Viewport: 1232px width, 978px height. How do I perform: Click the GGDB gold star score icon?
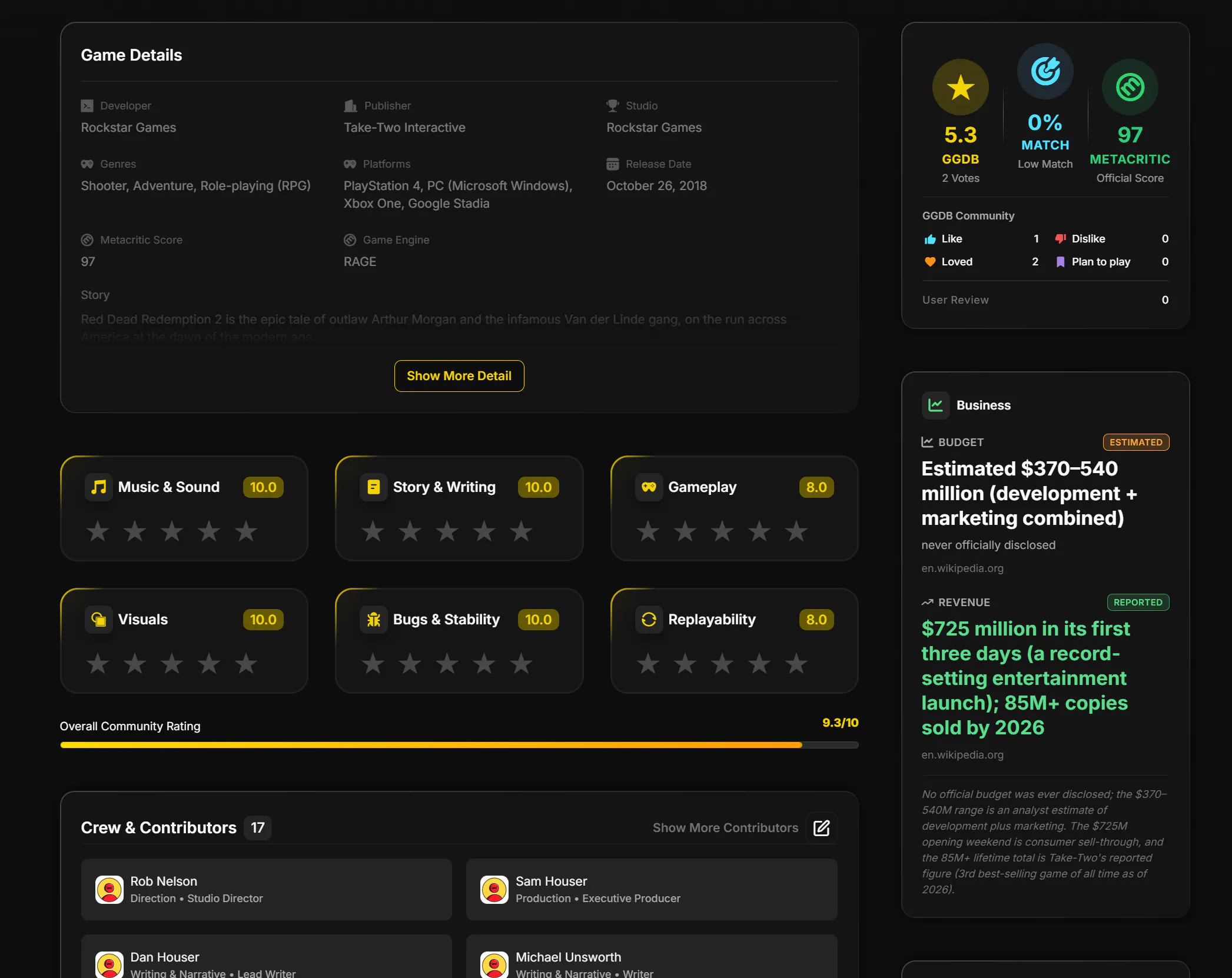click(960, 87)
